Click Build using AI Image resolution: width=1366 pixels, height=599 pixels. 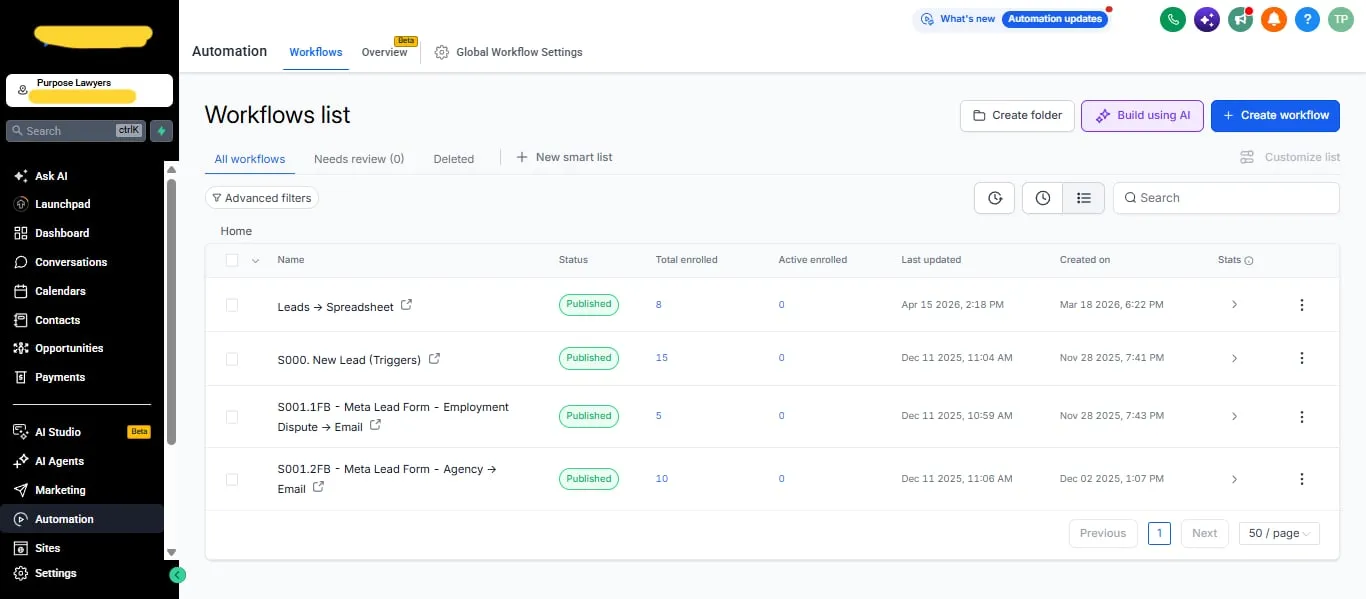click(1142, 116)
